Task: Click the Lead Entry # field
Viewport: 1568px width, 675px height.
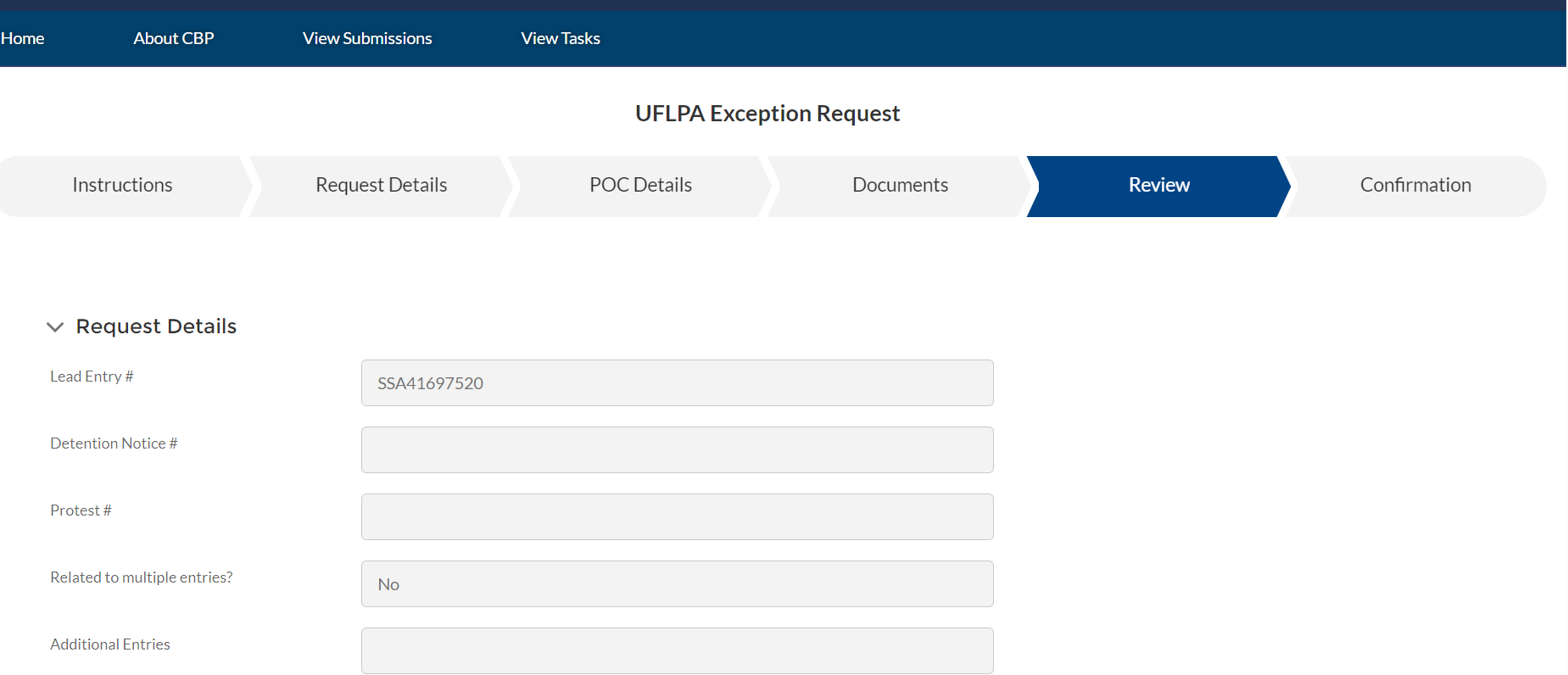Action: 677,383
